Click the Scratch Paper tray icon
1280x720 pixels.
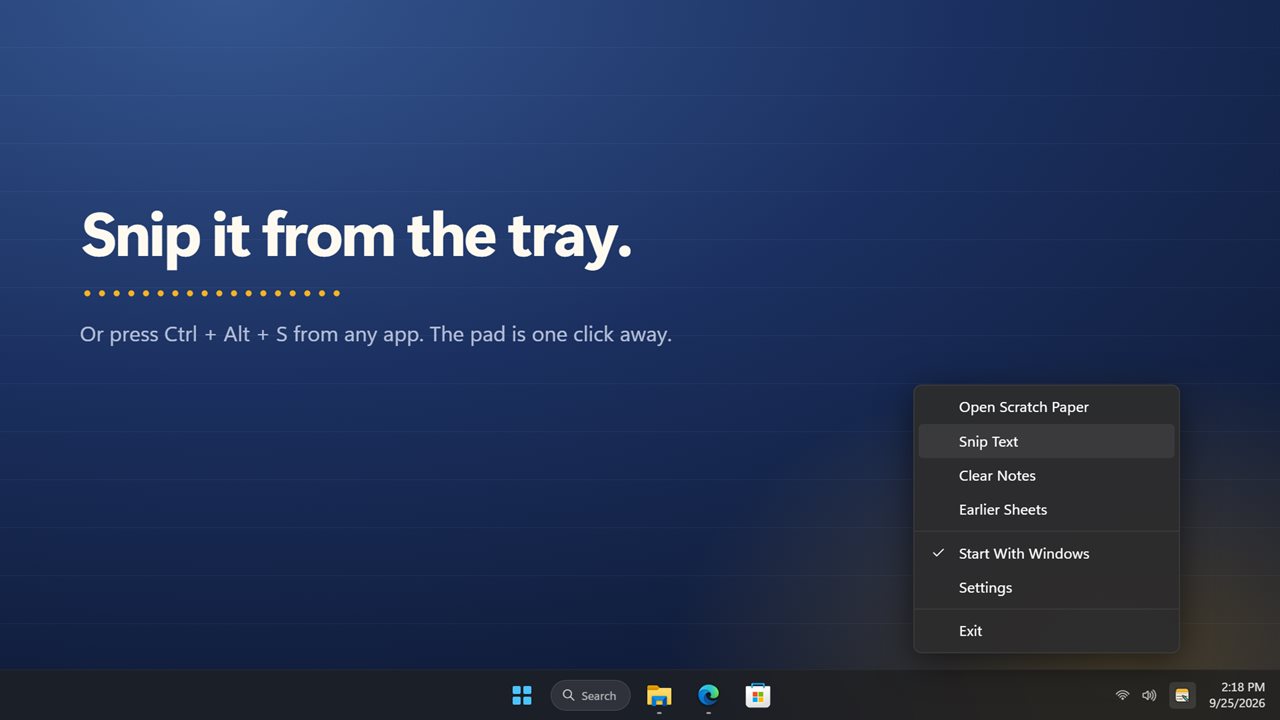pyautogui.click(x=1182, y=695)
